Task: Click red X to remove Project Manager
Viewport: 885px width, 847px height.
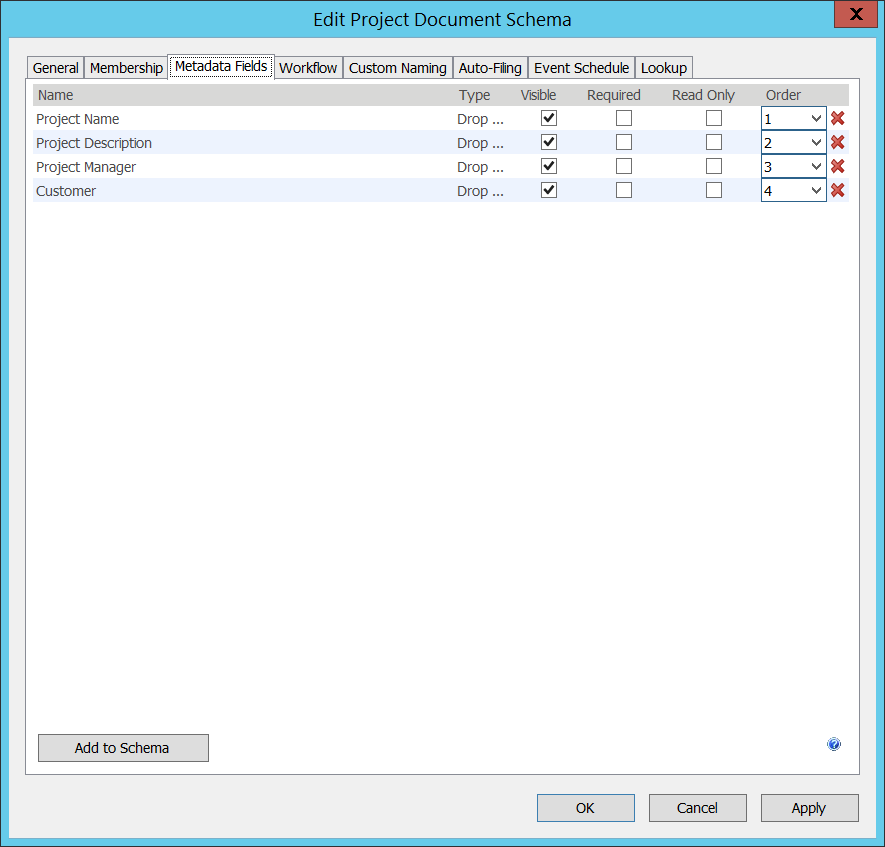Action: pos(838,166)
